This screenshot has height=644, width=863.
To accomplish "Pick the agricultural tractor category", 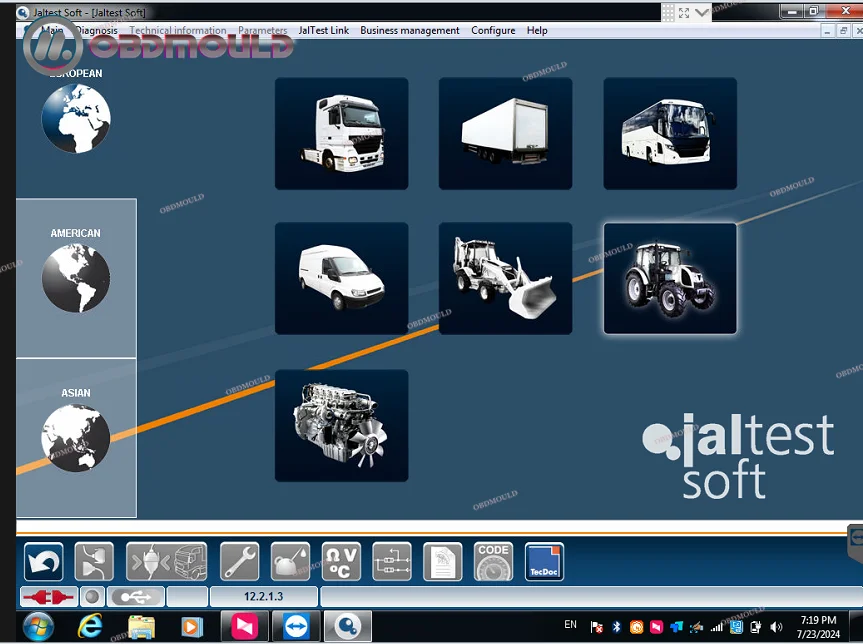I will (670, 278).
